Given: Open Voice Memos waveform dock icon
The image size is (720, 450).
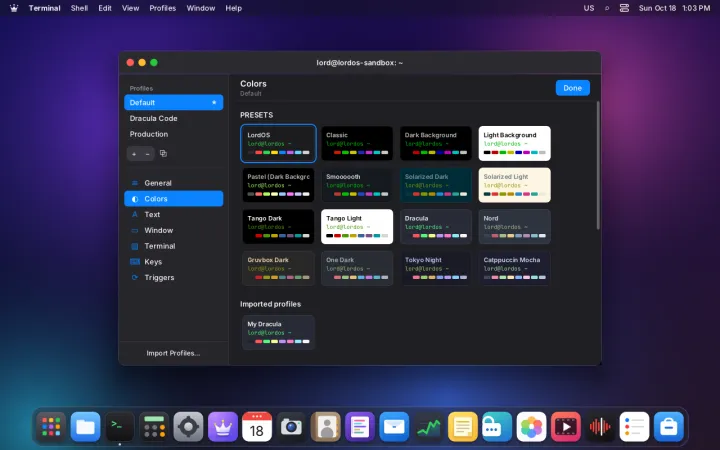Looking at the screenshot, I should (x=600, y=427).
